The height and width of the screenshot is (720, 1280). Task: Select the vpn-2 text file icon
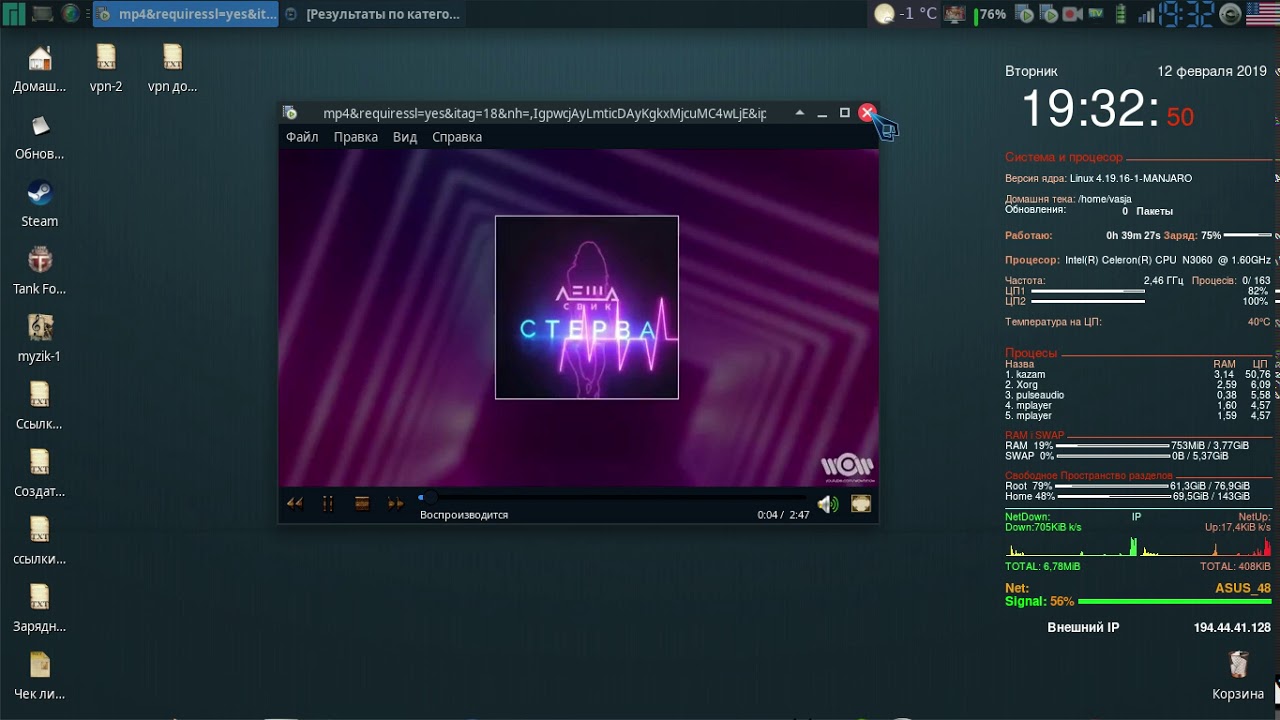pyautogui.click(x=106, y=69)
